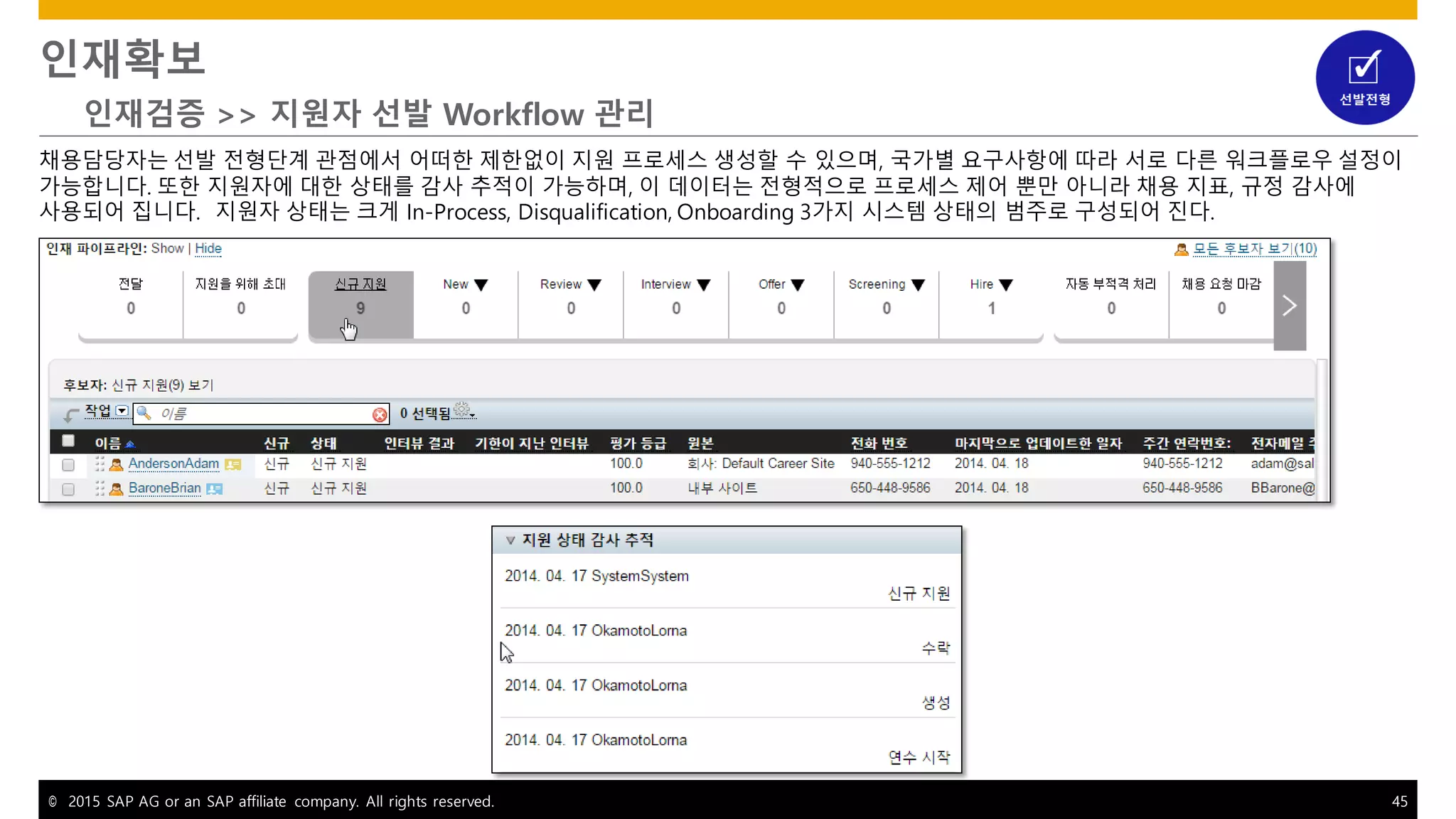Click the Hide link for 인재 파이프라인
The image size is (1456, 819).
tap(208, 248)
